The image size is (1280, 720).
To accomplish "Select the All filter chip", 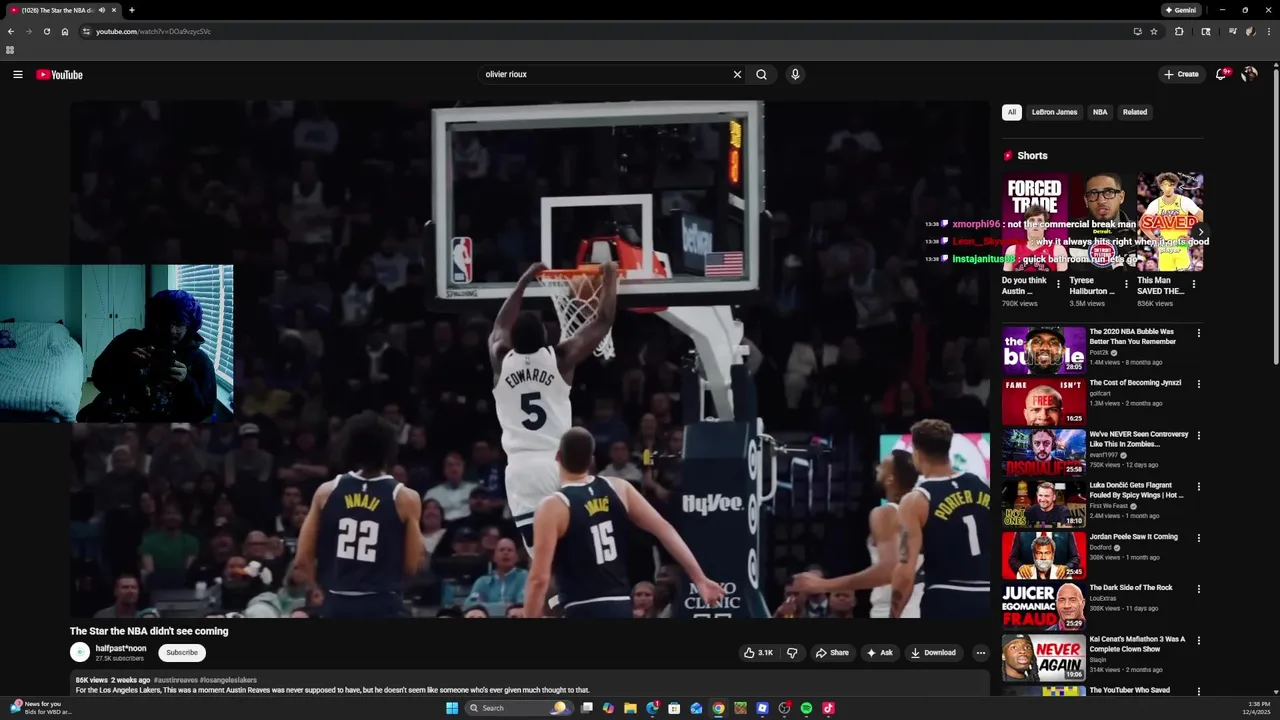I will tap(1011, 112).
